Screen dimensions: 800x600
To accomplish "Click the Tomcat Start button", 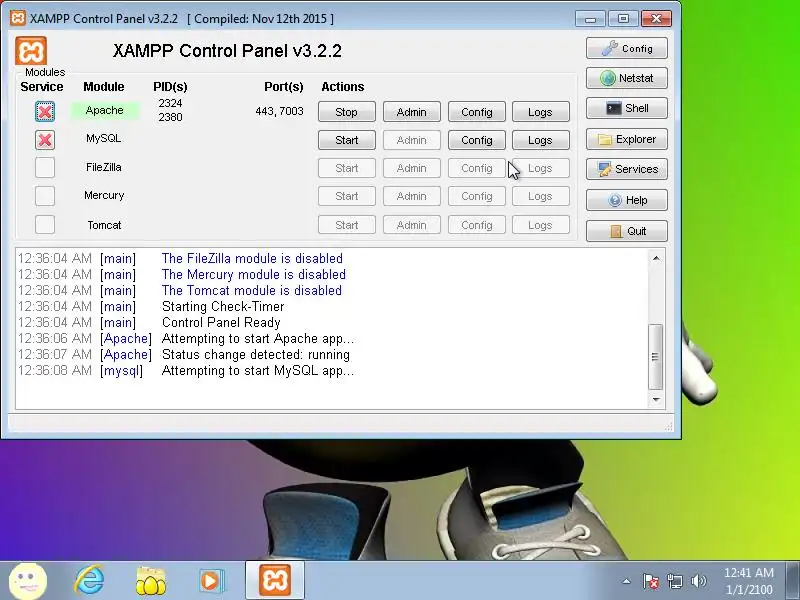I will tap(346, 225).
